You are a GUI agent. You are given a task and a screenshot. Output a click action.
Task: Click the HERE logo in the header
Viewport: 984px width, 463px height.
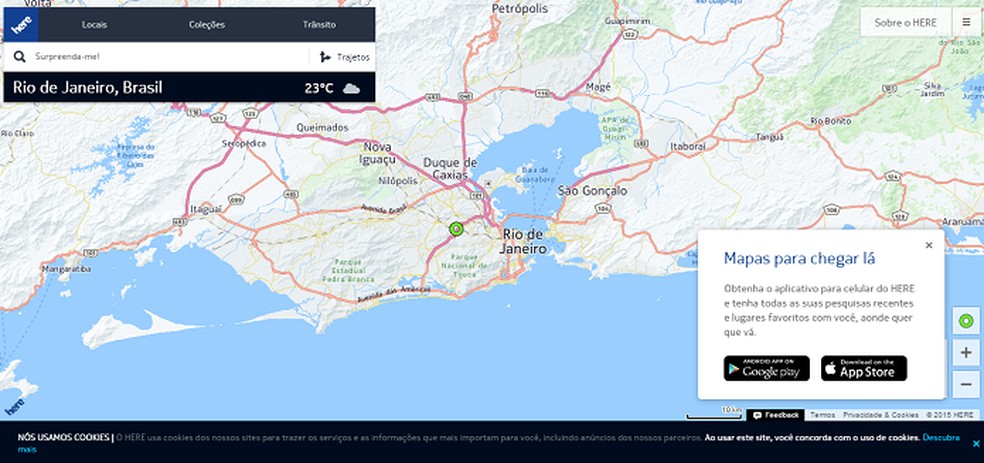(21, 24)
